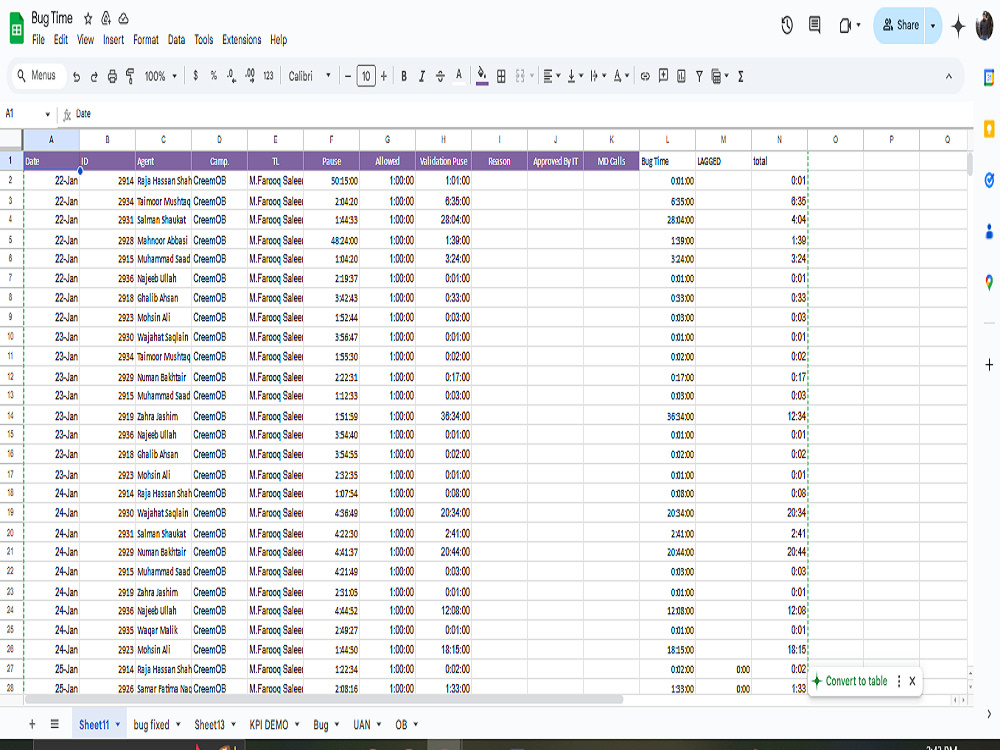1000x750 pixels.
Task: Open the Share options arrow
Action: tap(933, 26)
